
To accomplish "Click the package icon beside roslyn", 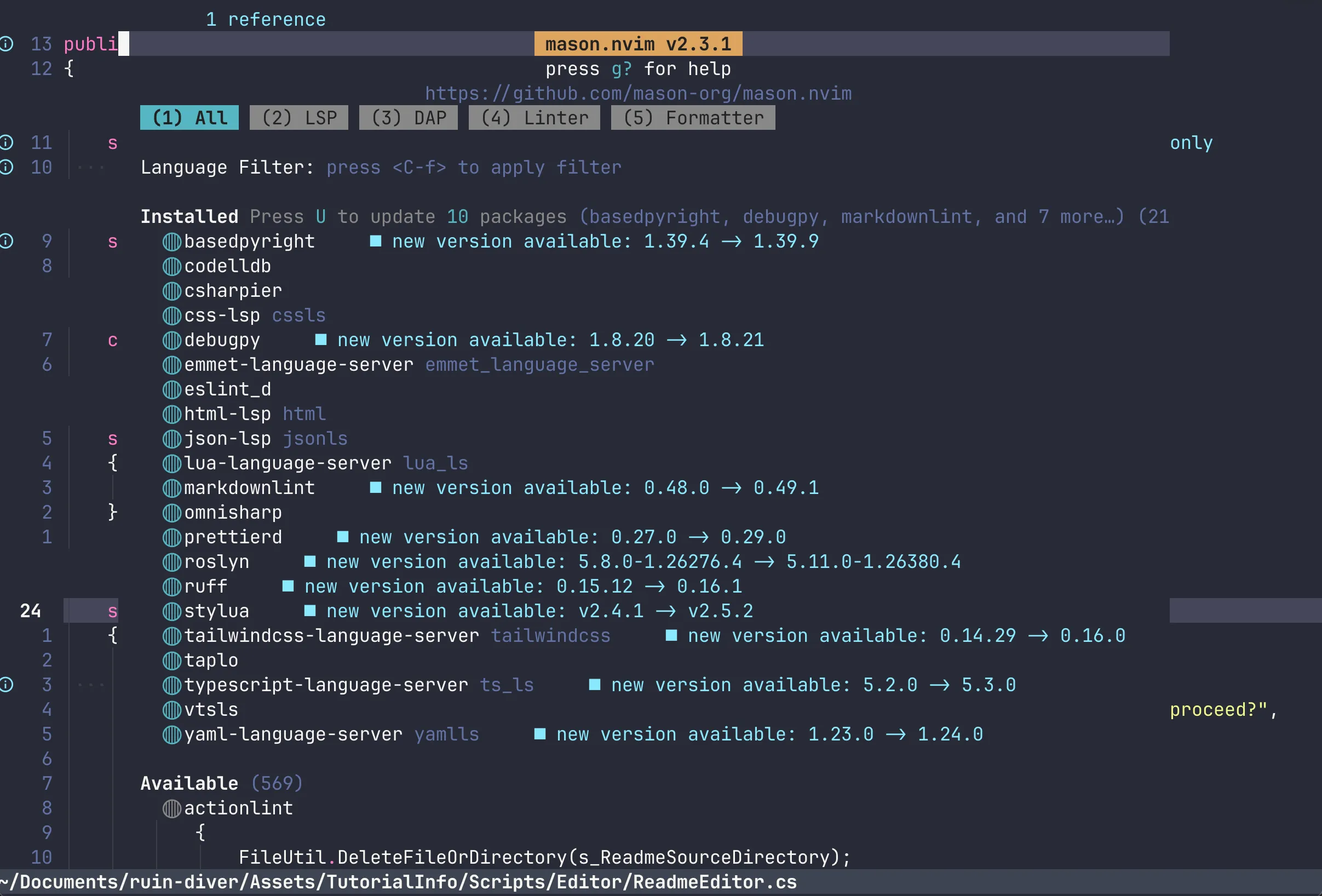I will (172, 562).
